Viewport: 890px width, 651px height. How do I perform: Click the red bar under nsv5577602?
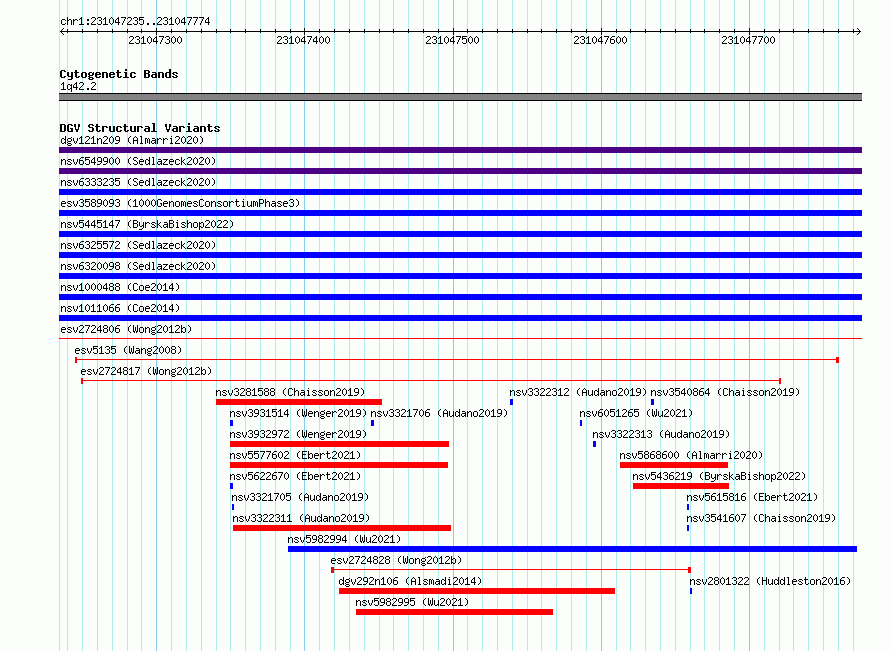(x=339, y=465)
